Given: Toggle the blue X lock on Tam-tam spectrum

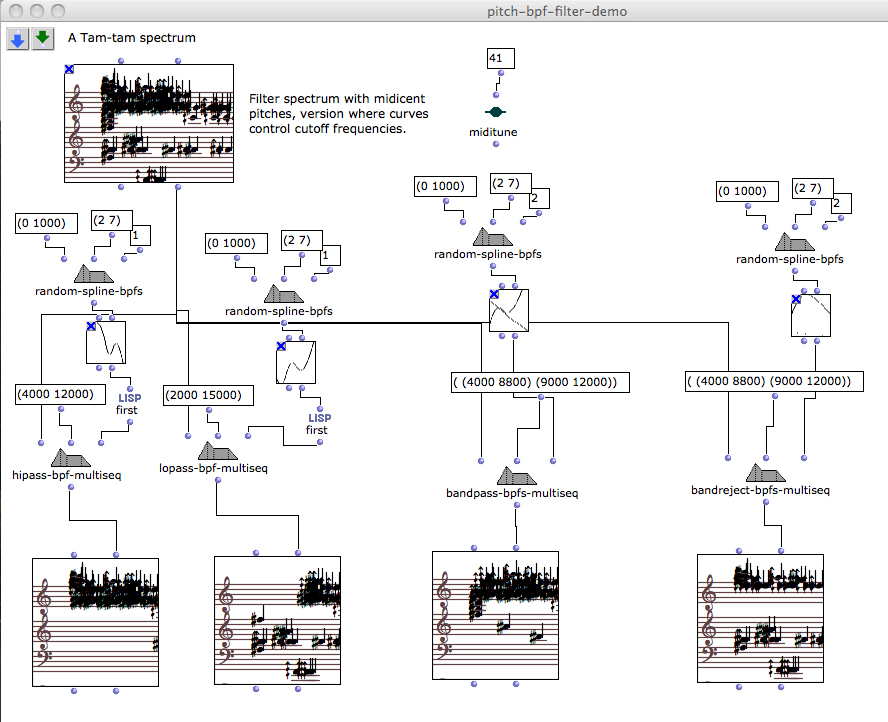Looking at the screenshot, I should tap(68, 69).
